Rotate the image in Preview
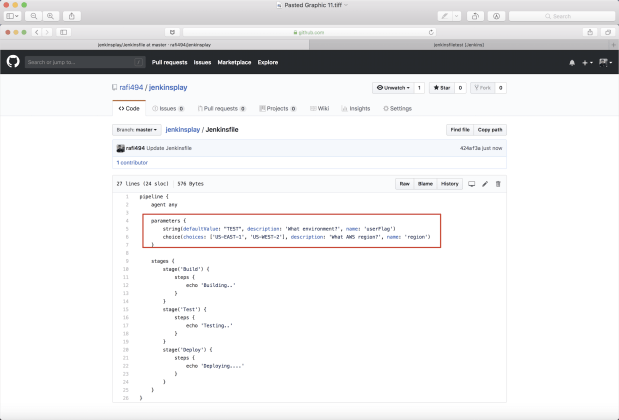 (x=475, y=16)
